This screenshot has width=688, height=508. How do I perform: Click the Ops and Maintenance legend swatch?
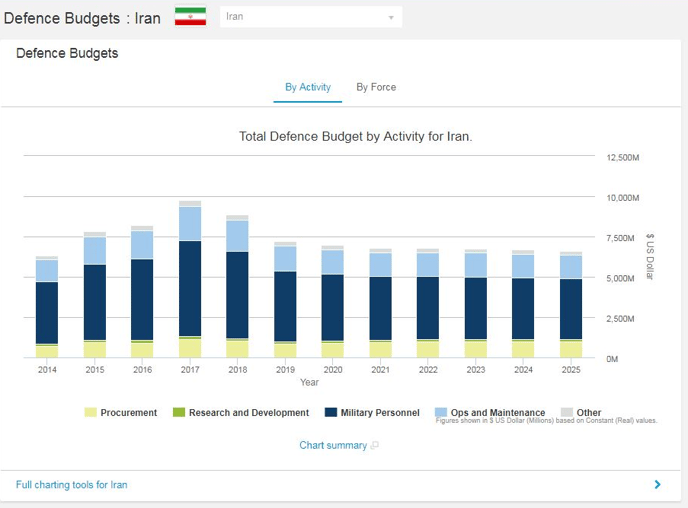point(441,413)
